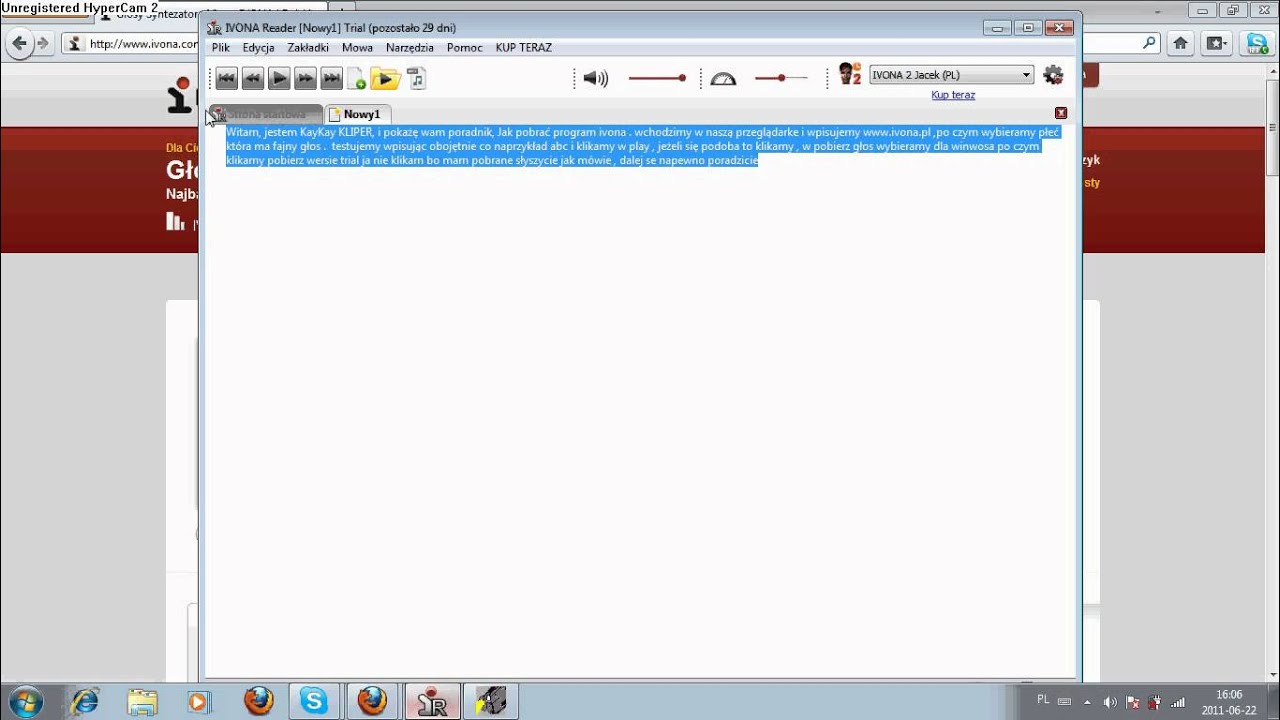Adjust the volume slider

[657, 78]
